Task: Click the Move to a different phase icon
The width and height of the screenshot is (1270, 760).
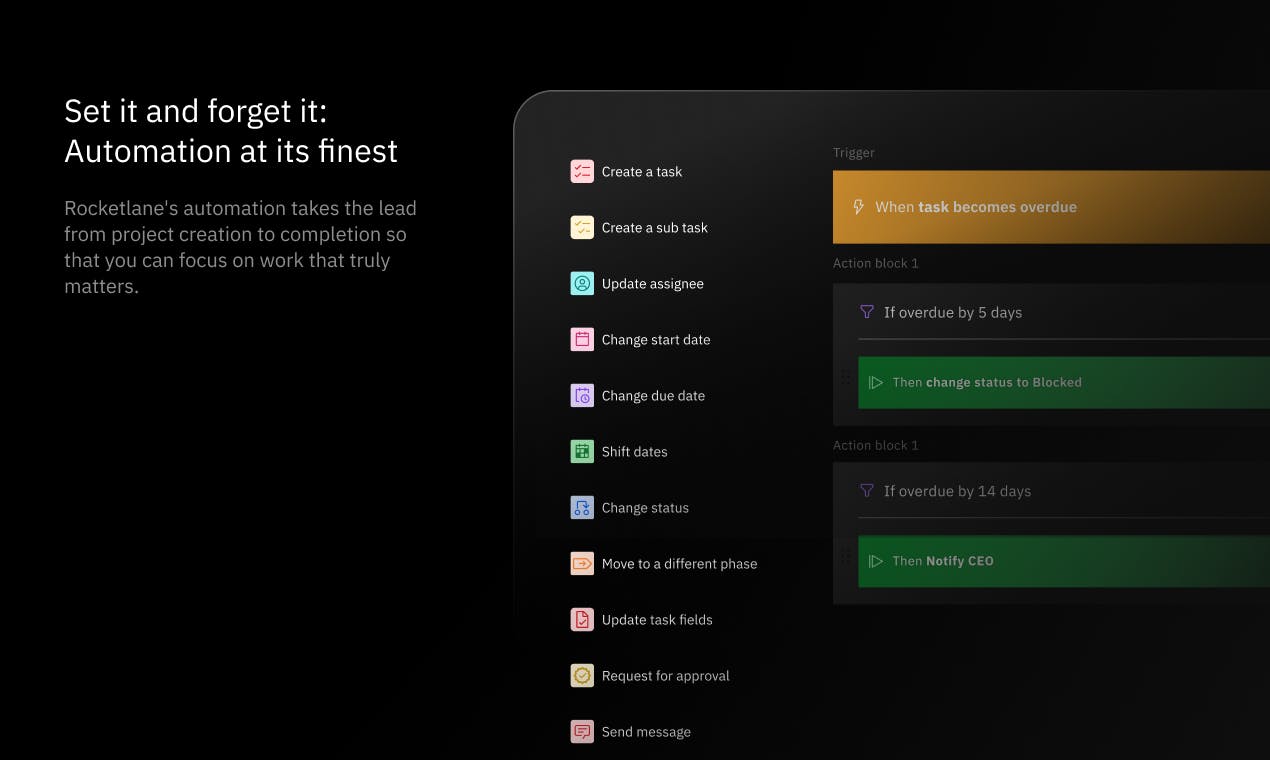Action: [x=582, y=563]
